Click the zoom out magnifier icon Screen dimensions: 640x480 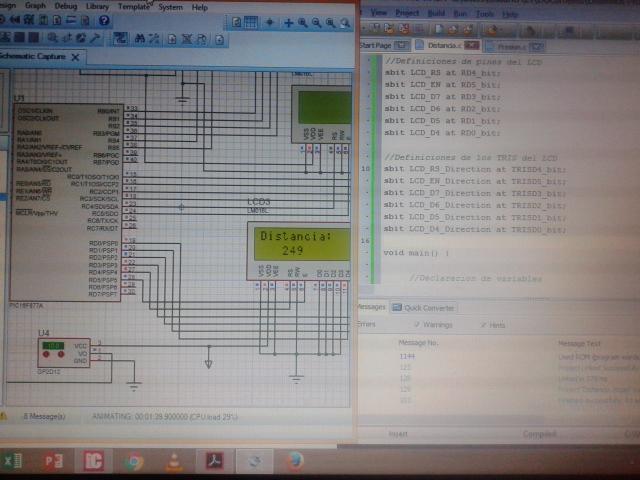pyautogui.click(x=317, y=24)
